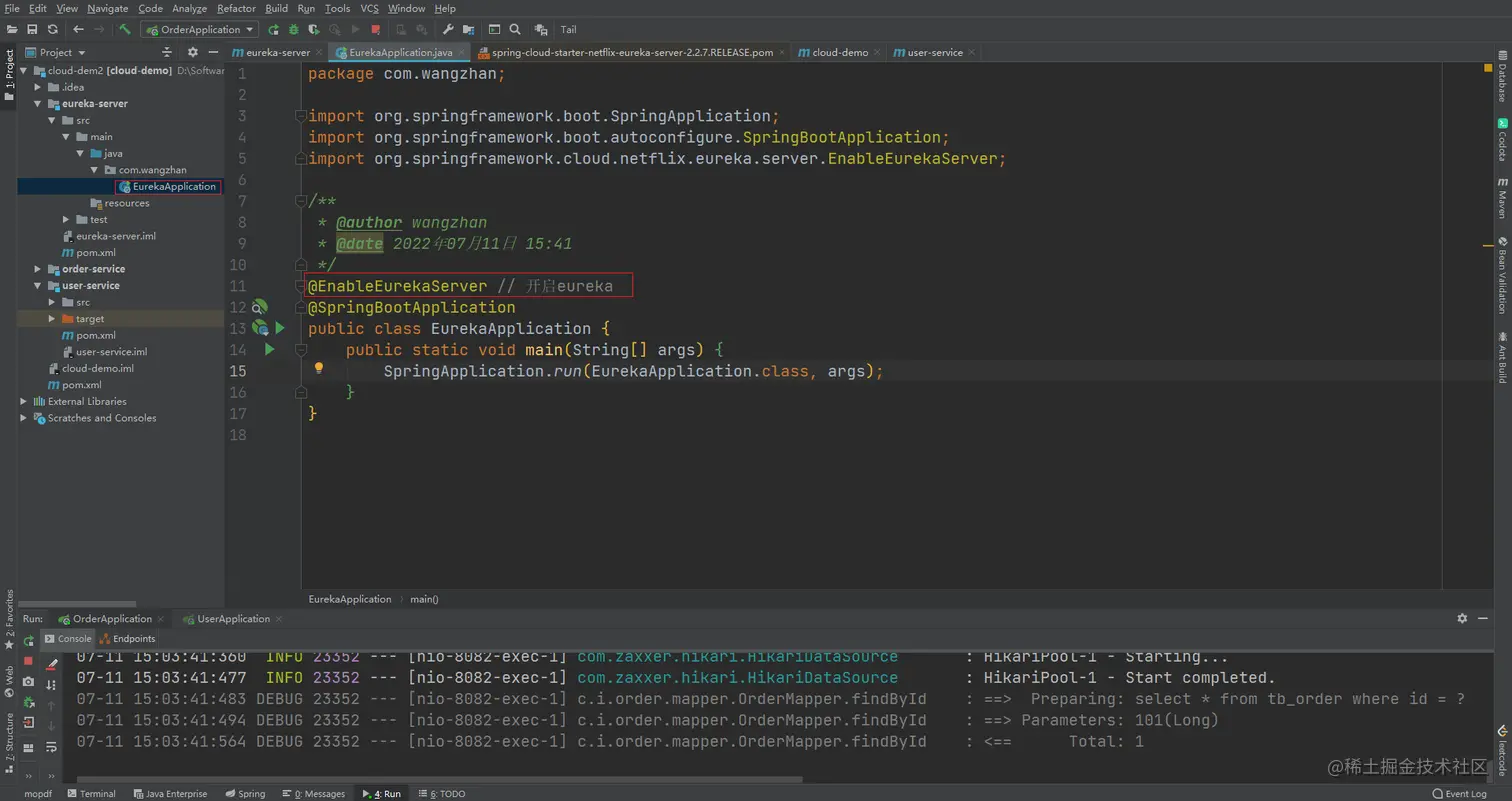Click the Spring bean gutter icon on line 12
This screenshot has width=1512, height=801.
point(259,307)
